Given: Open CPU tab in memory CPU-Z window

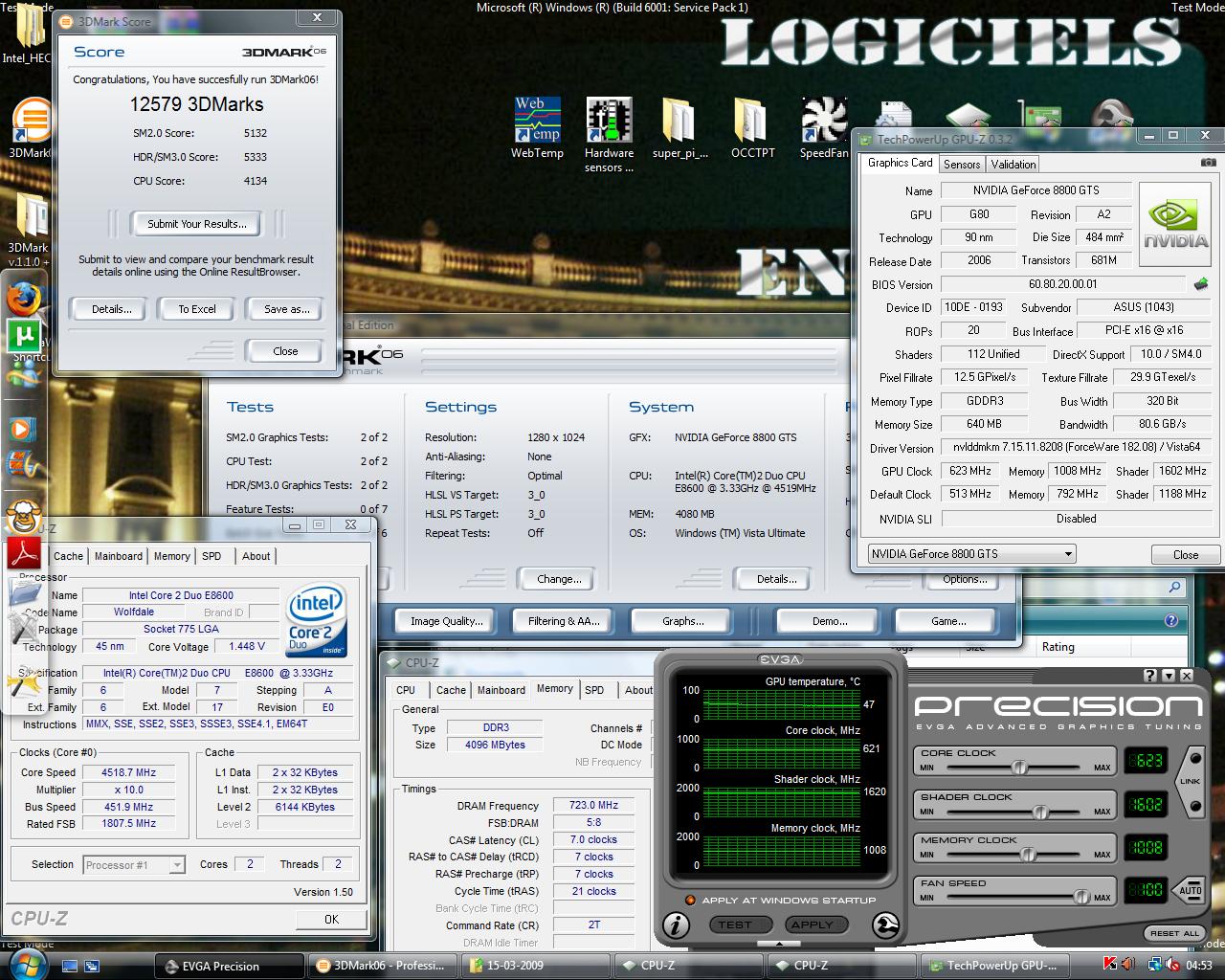Looking at the screenshot, I should coord(406,690).
